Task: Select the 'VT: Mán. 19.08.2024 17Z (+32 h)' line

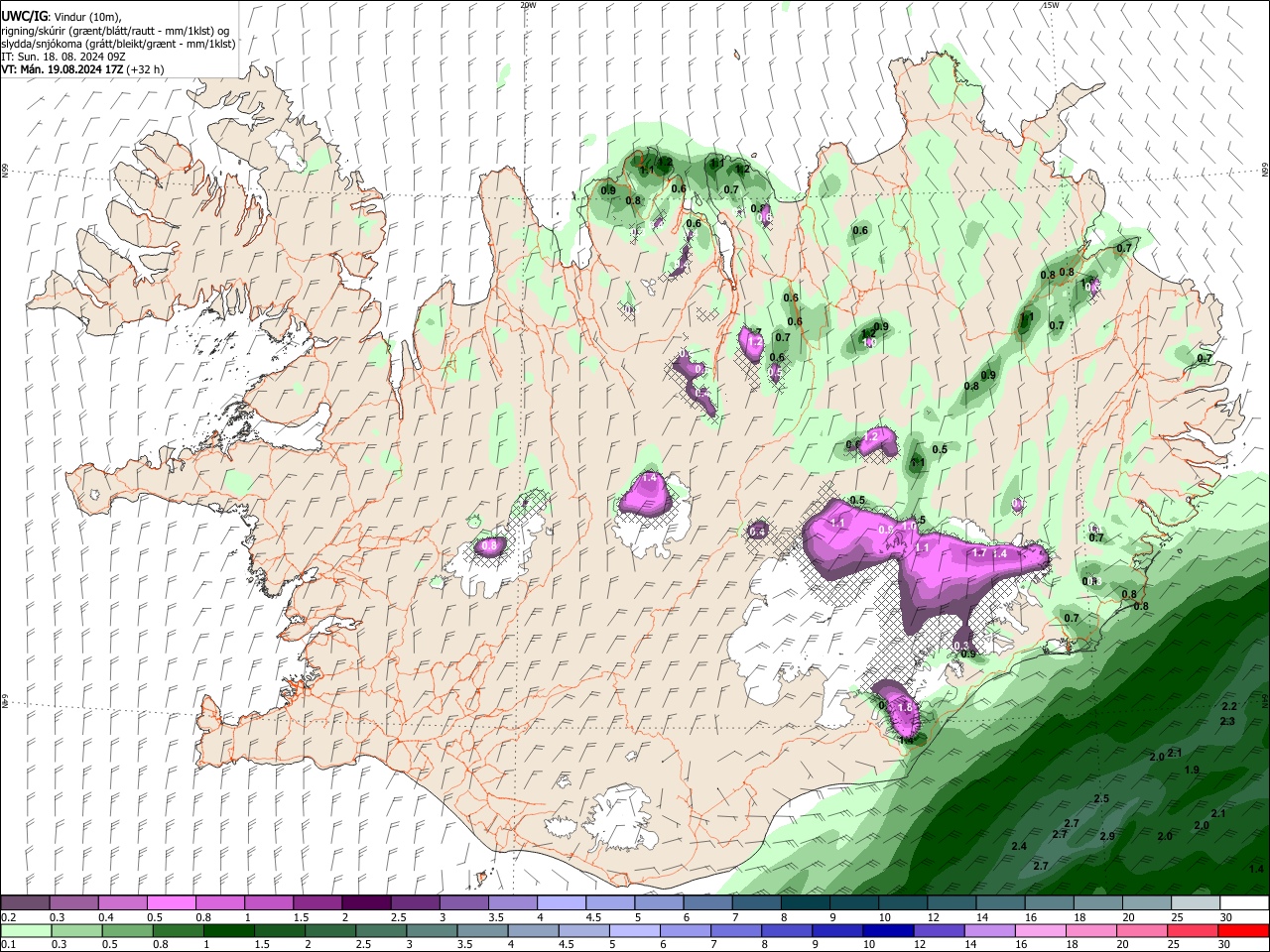Action: point(82,69)
